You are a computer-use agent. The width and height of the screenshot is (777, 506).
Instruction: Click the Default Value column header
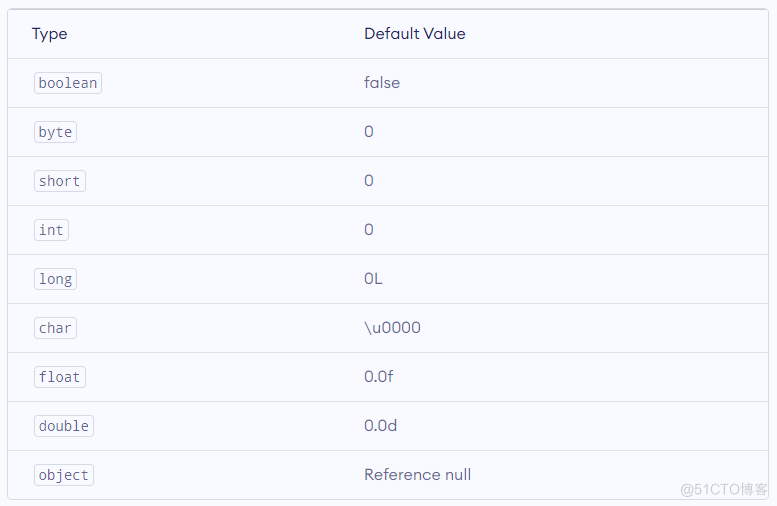(415, 34)
